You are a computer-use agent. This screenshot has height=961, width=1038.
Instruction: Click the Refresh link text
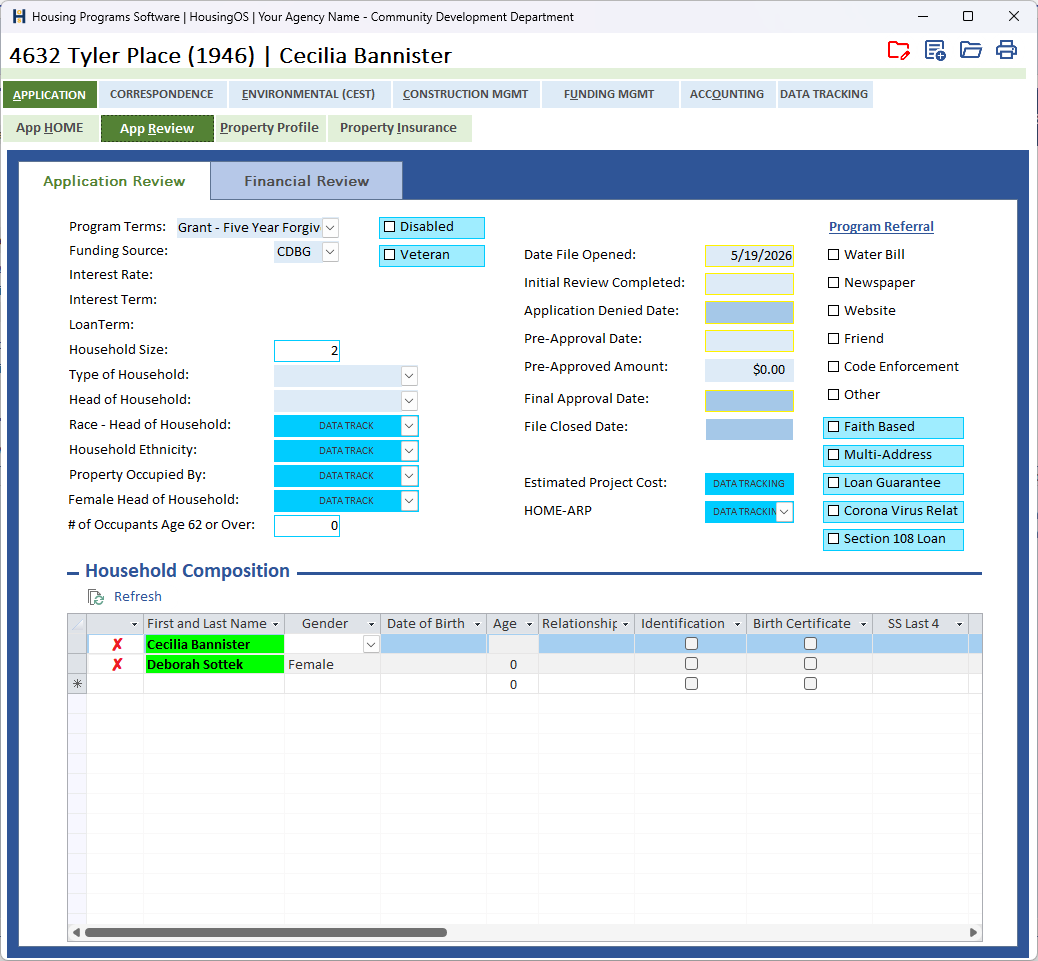point(138,596)
